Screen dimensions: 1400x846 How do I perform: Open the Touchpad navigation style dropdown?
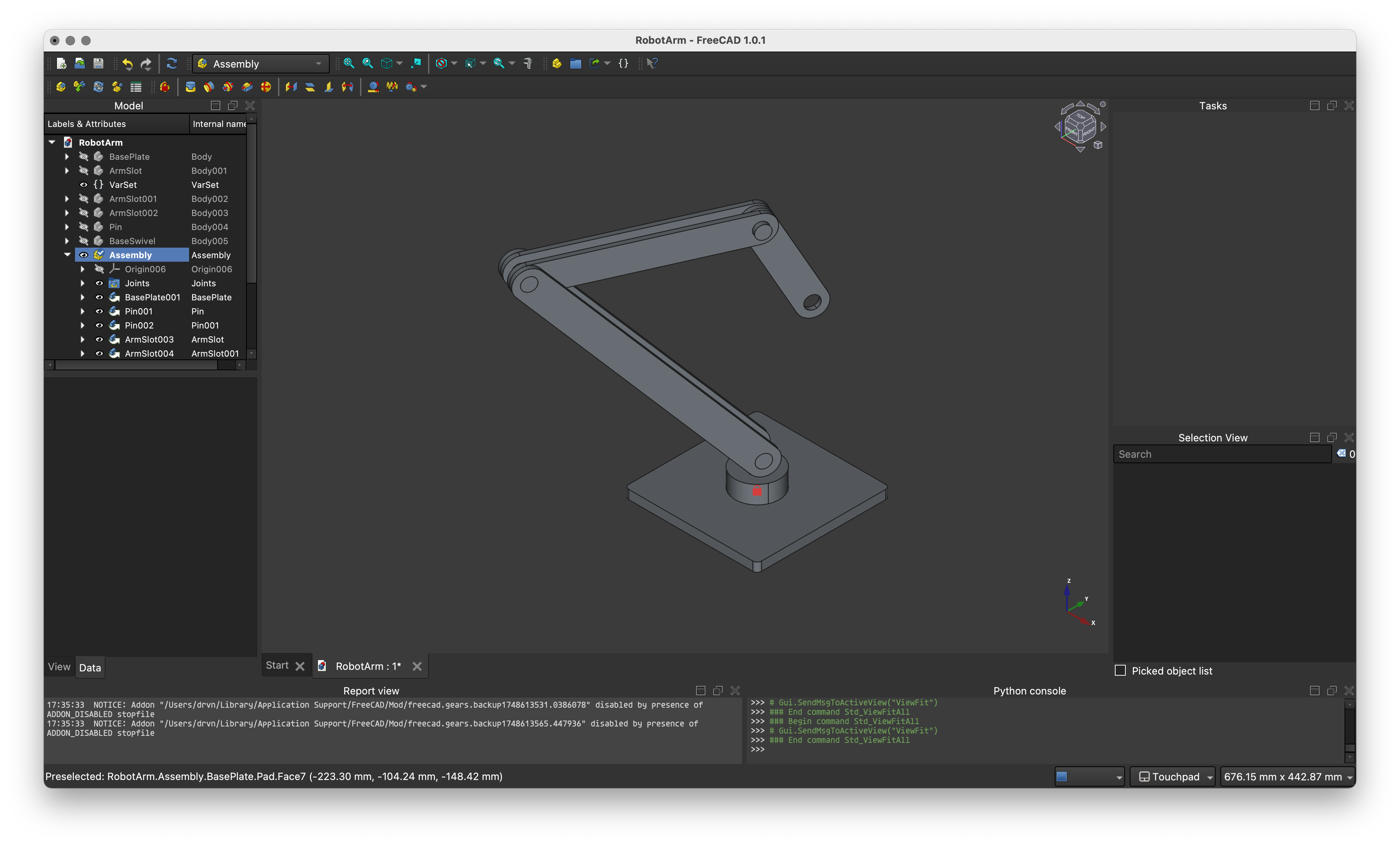pos(1172,777)
